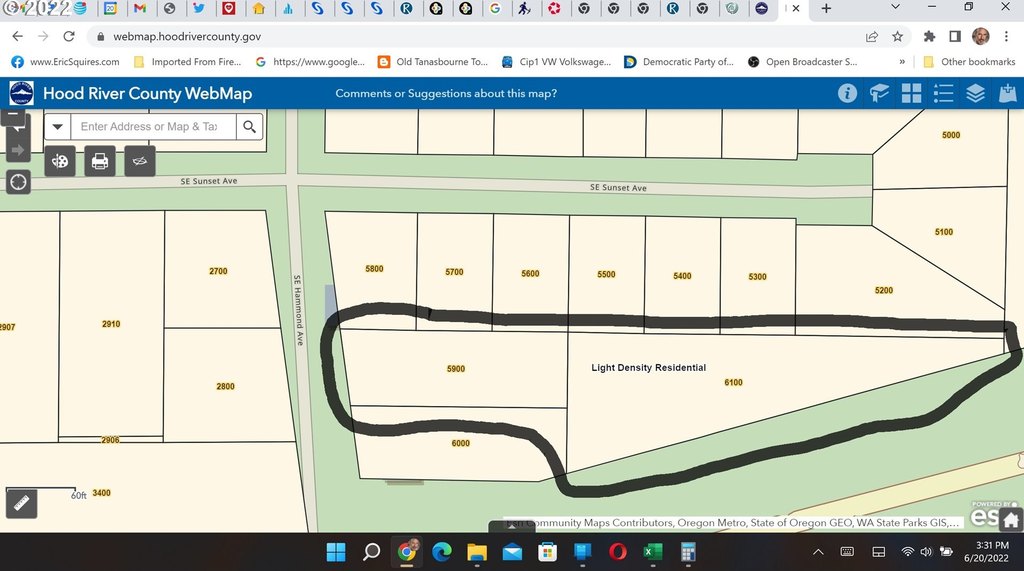Toggle Chrome side panel

[x=954, y=36]
